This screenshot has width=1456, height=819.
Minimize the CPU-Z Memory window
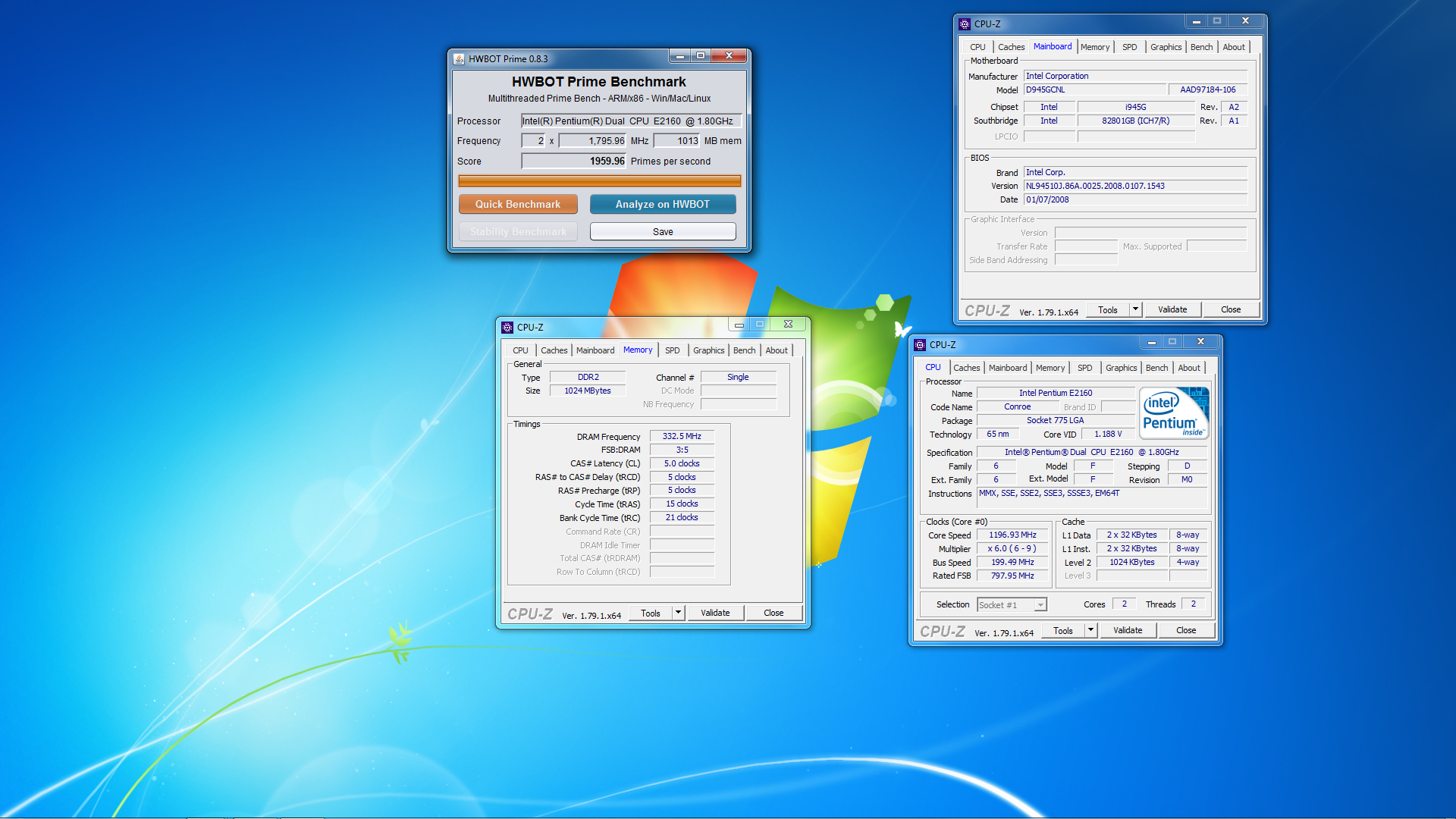coord(739,325)
